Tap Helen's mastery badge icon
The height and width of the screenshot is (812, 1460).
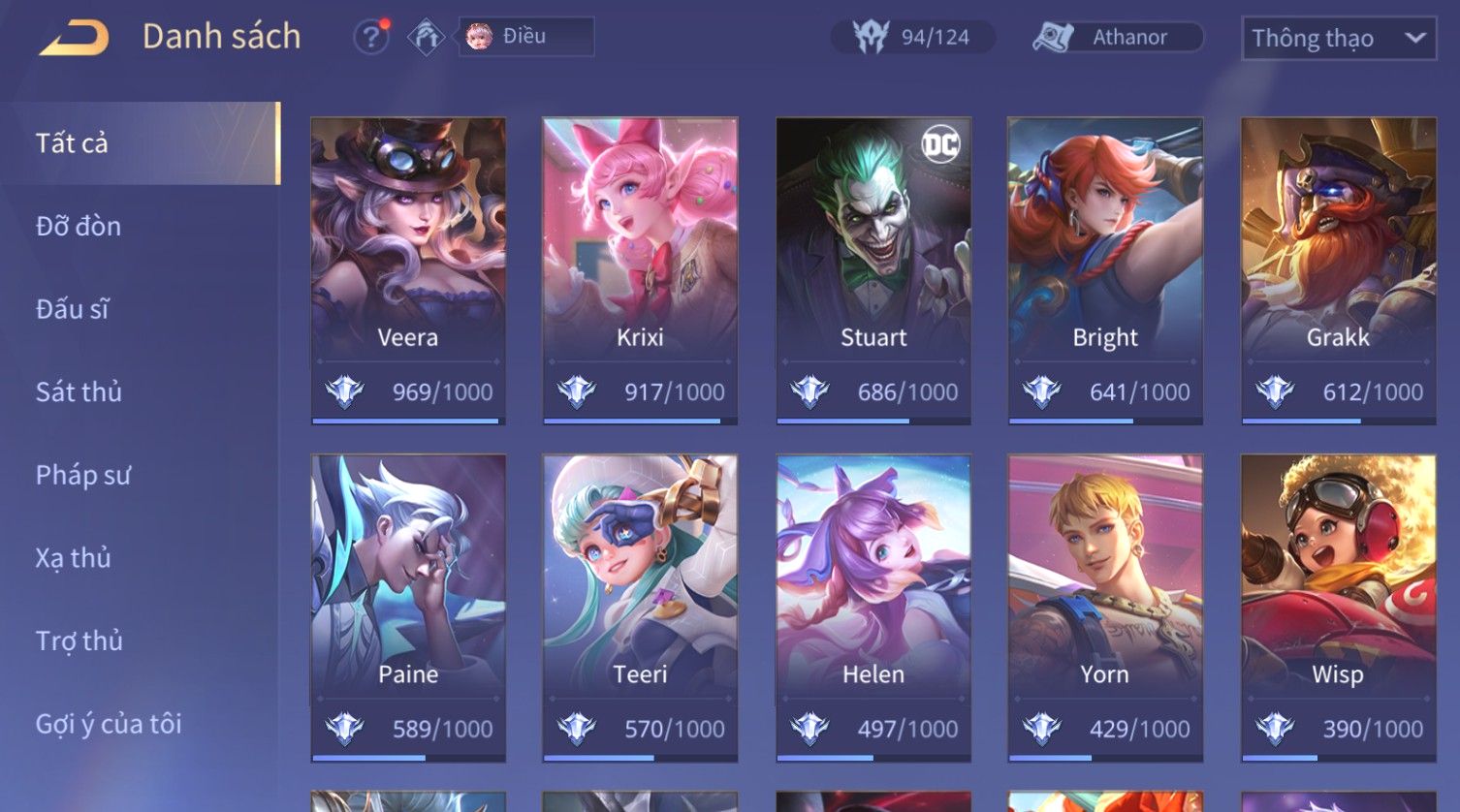point(809,728)
